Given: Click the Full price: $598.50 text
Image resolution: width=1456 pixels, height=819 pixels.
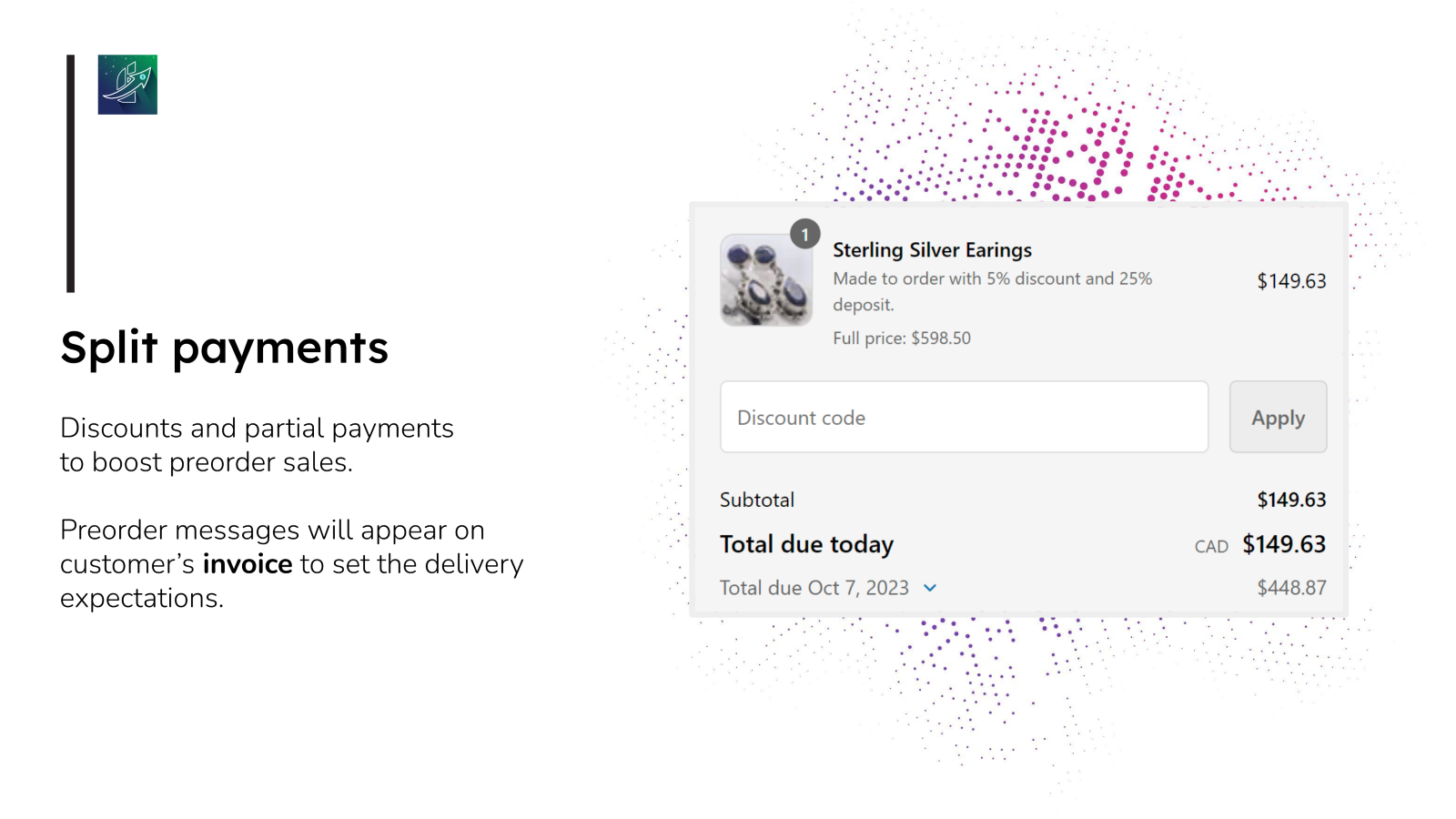Looking at the screenshot, I should point(902,338).
